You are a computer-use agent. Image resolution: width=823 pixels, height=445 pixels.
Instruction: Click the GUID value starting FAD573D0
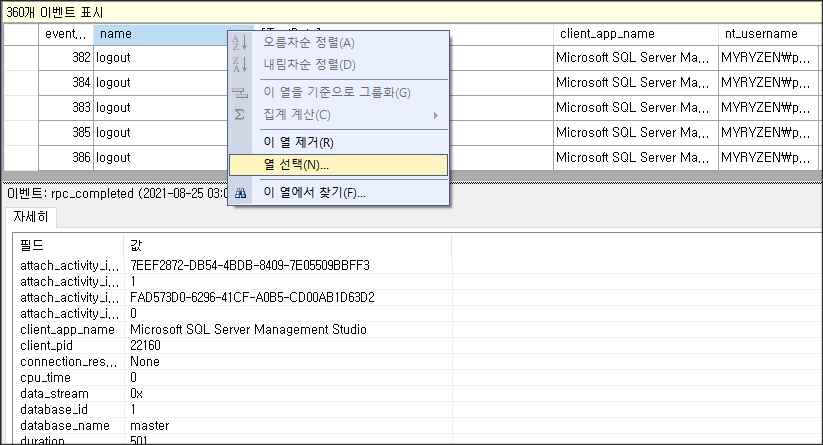(x=252, y=298)
